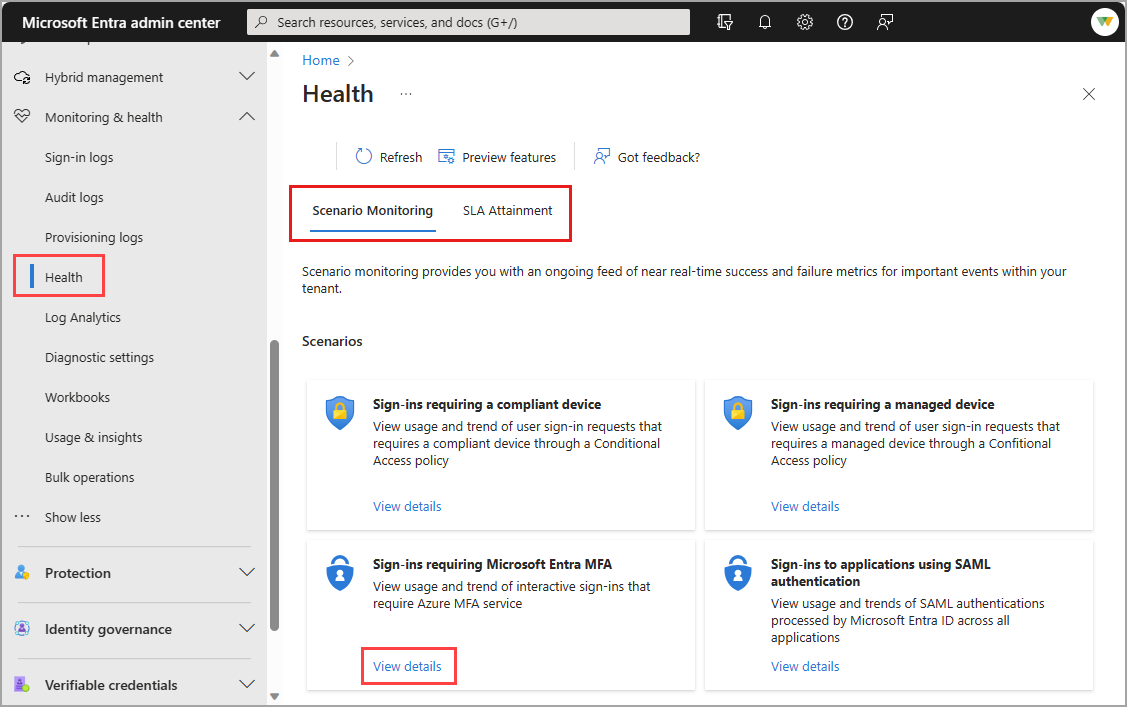This screenshot has width=1127, height=707.
Task: View details for Microsoft Entra MFA sign-ins
Action: click(x=407, y=666)
